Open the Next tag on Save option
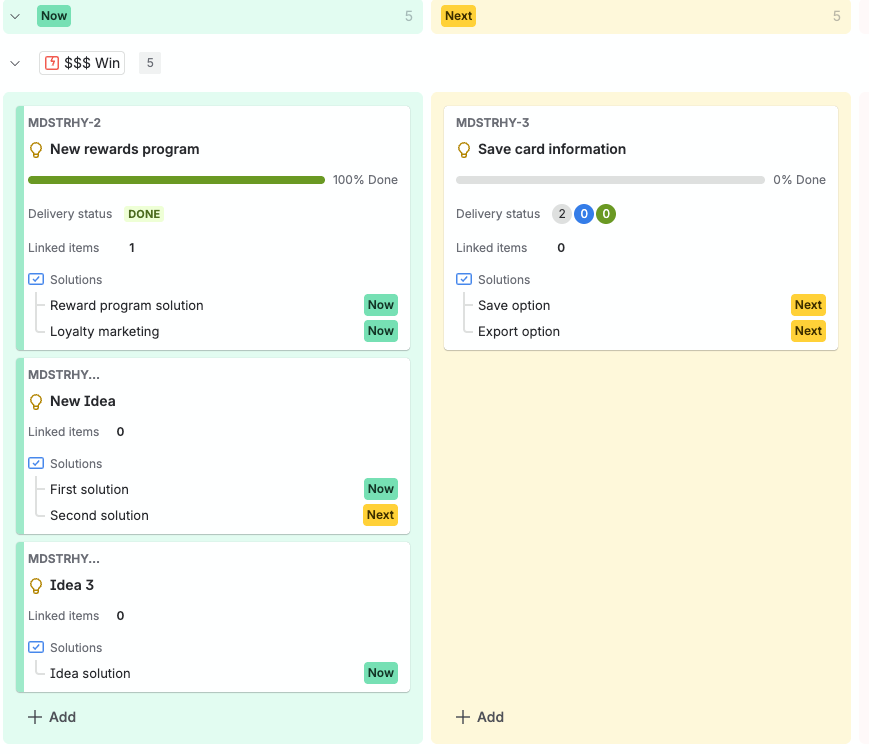Screen dimensions: 869x754 [x=808, y=305]
